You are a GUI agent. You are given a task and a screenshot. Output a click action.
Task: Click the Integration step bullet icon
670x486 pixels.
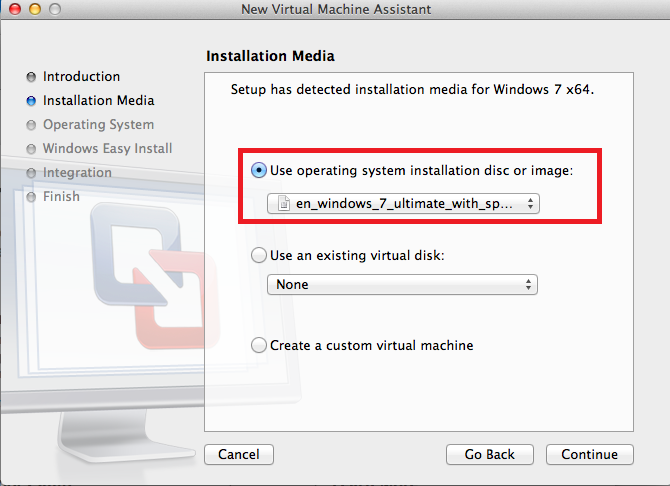point(32,173)
